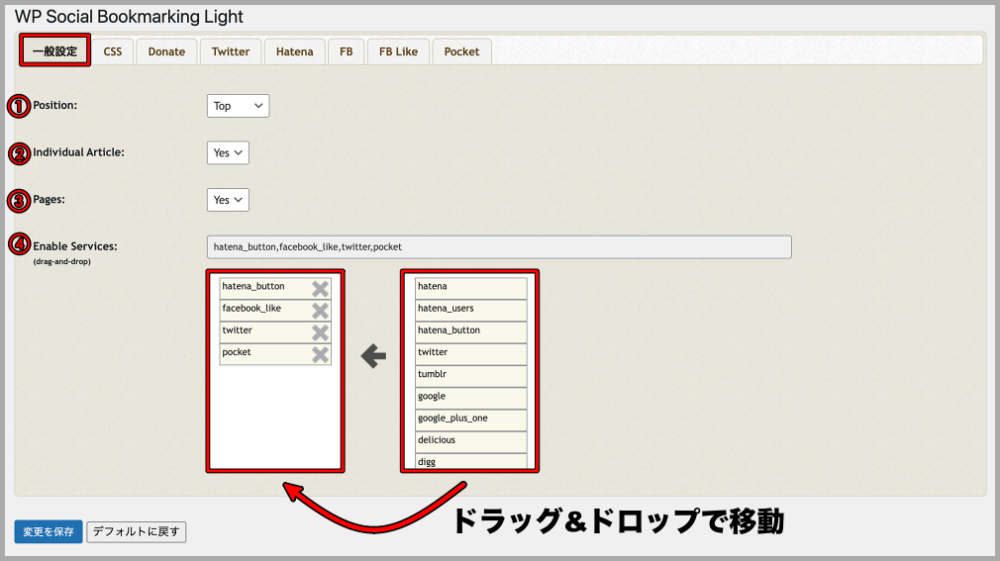Image resolution: width=1000 pixels, height=561 pixels.
Task: Open the FB Like tab
Action: coord(399,52)
